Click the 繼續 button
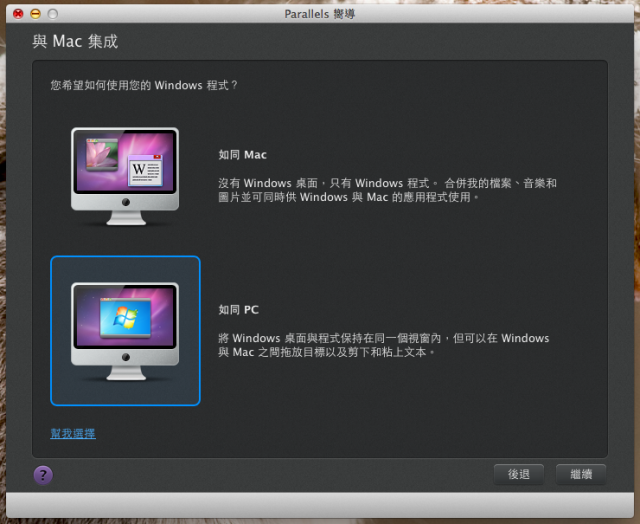 click(x=581, y=474)
